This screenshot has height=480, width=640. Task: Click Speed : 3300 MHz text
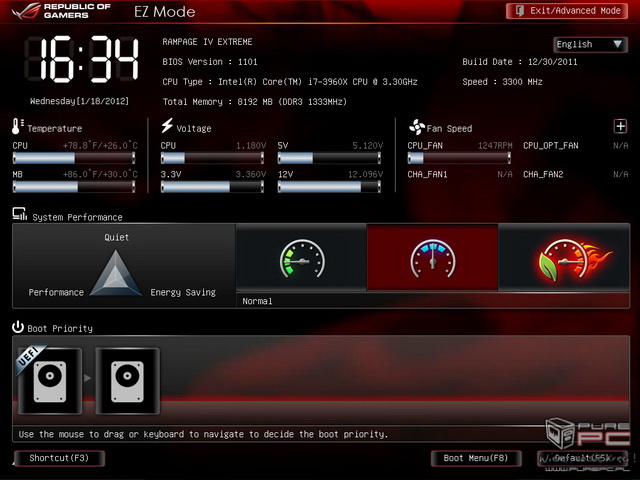point(502,82)
